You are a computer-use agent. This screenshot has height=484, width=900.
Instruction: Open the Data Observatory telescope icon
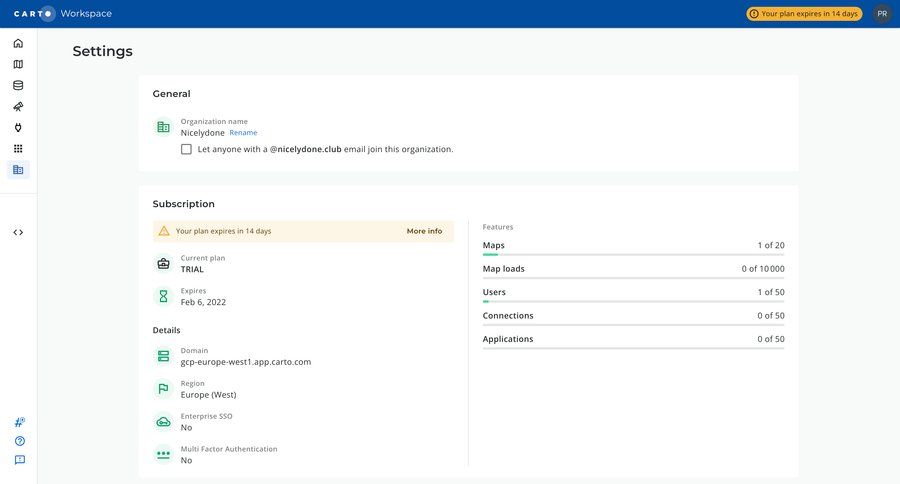tap(18, 106)
